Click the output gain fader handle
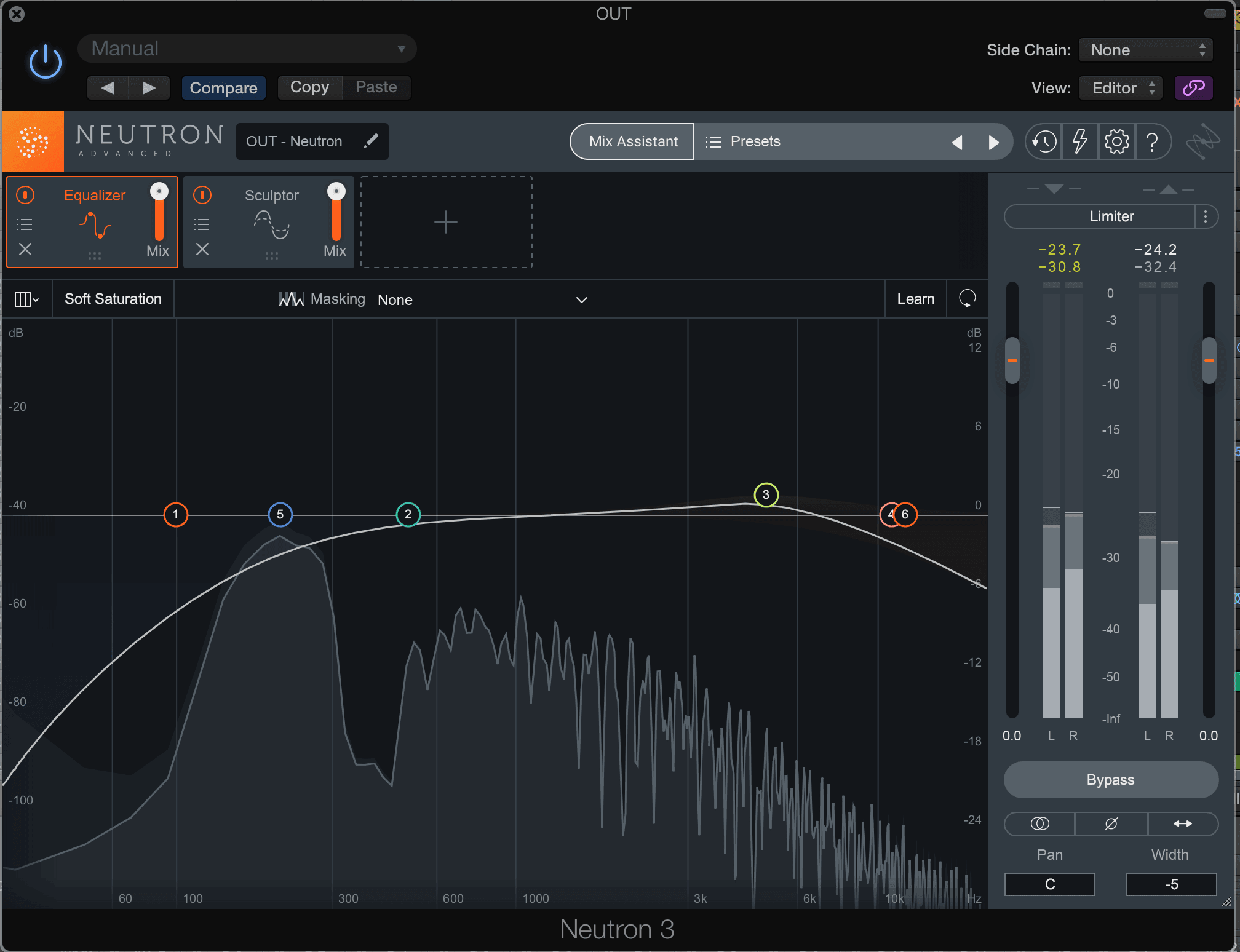The width and height of the screenshot is (1240, 952). [x=1209, y=360]
